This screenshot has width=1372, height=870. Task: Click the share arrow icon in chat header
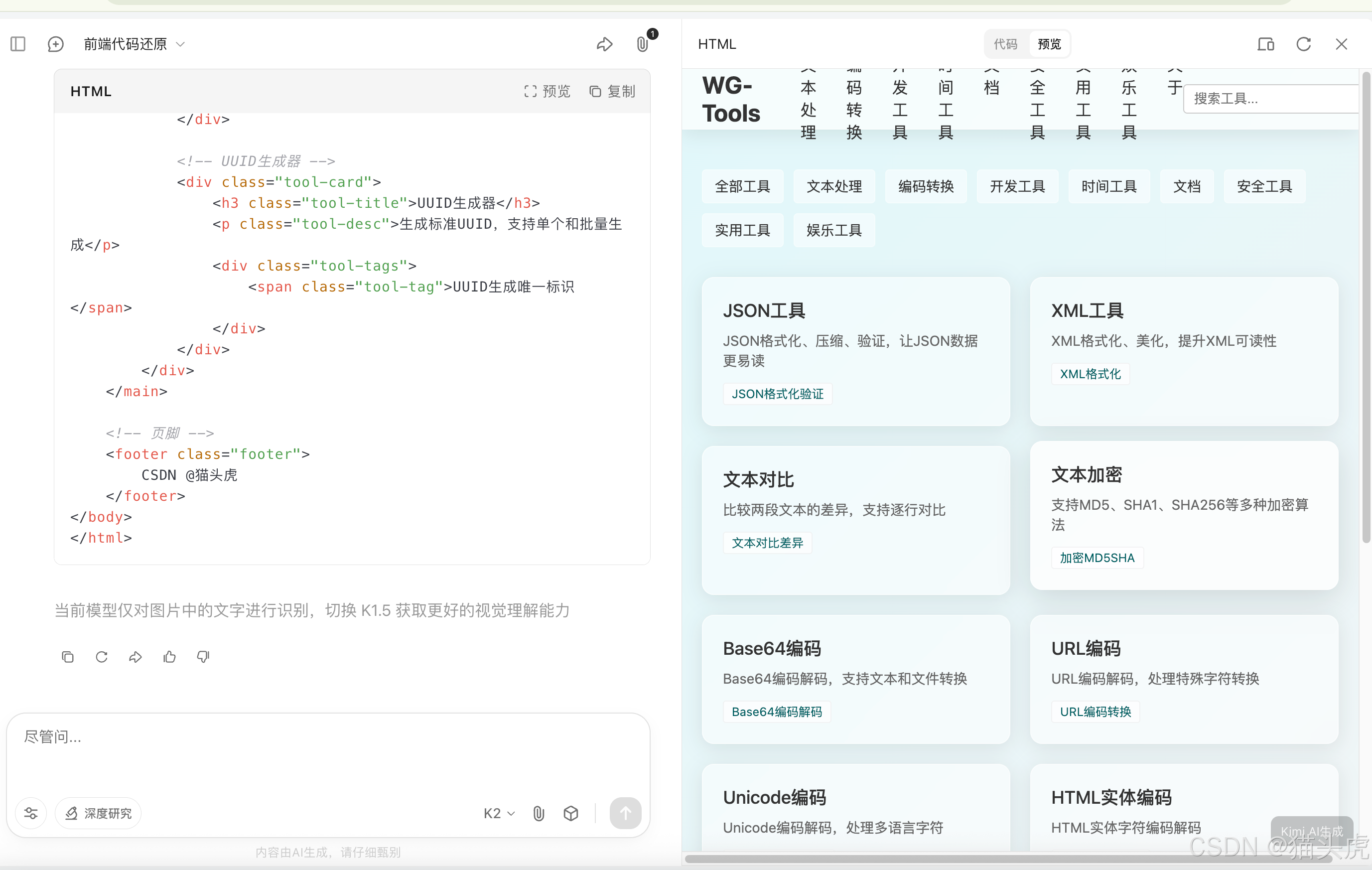pyautogui.click(x=604, y=44)
